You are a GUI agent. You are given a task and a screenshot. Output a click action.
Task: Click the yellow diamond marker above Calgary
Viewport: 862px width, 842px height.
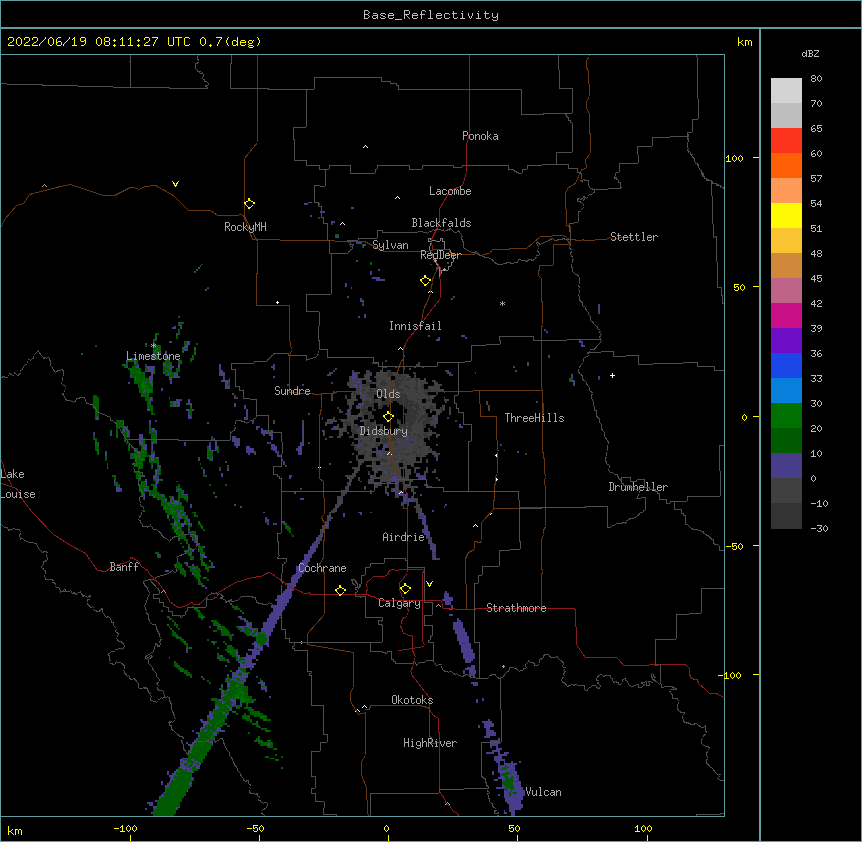coord(405,589)
